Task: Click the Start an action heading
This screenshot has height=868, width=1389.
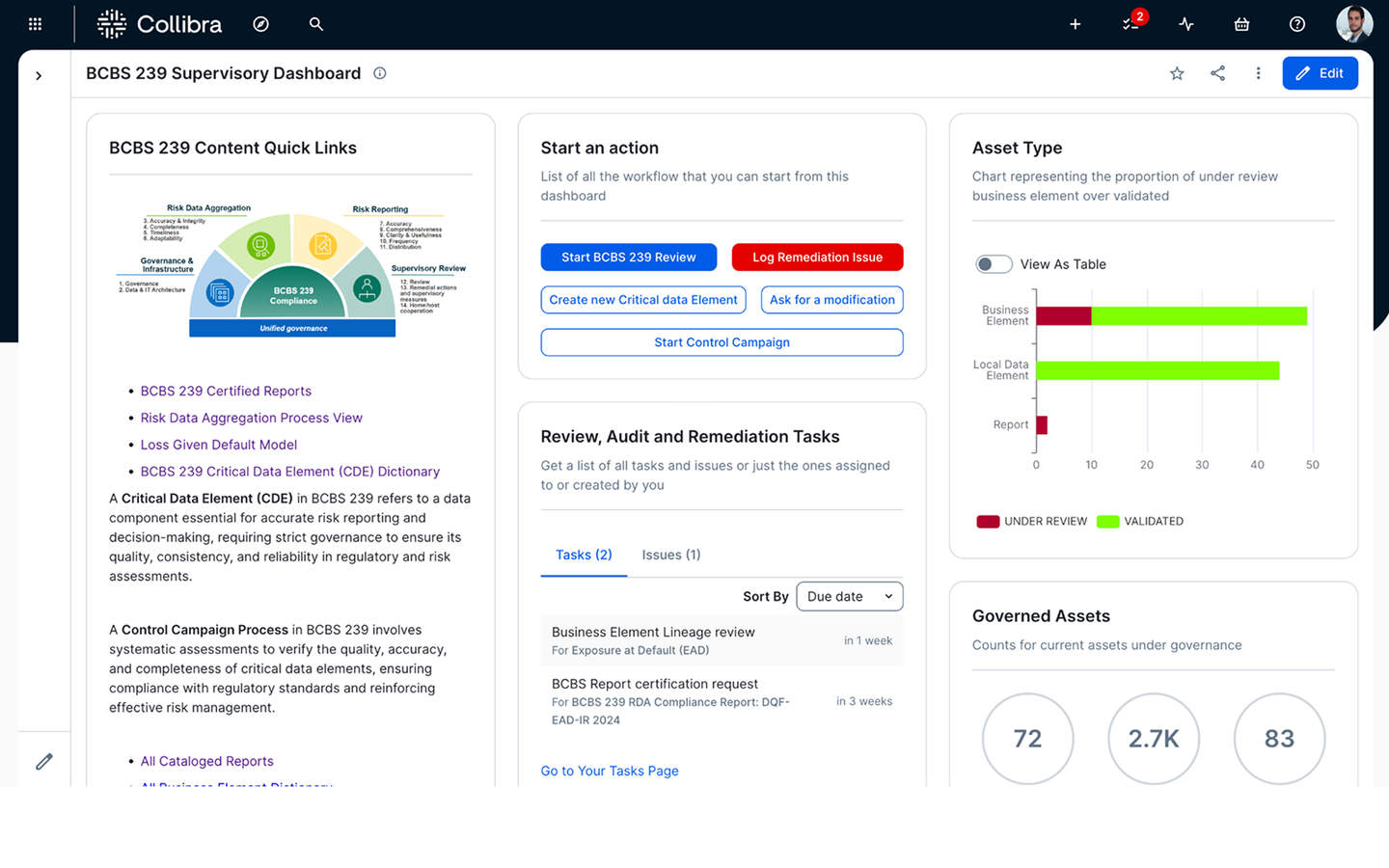Action: coord(599,148)
